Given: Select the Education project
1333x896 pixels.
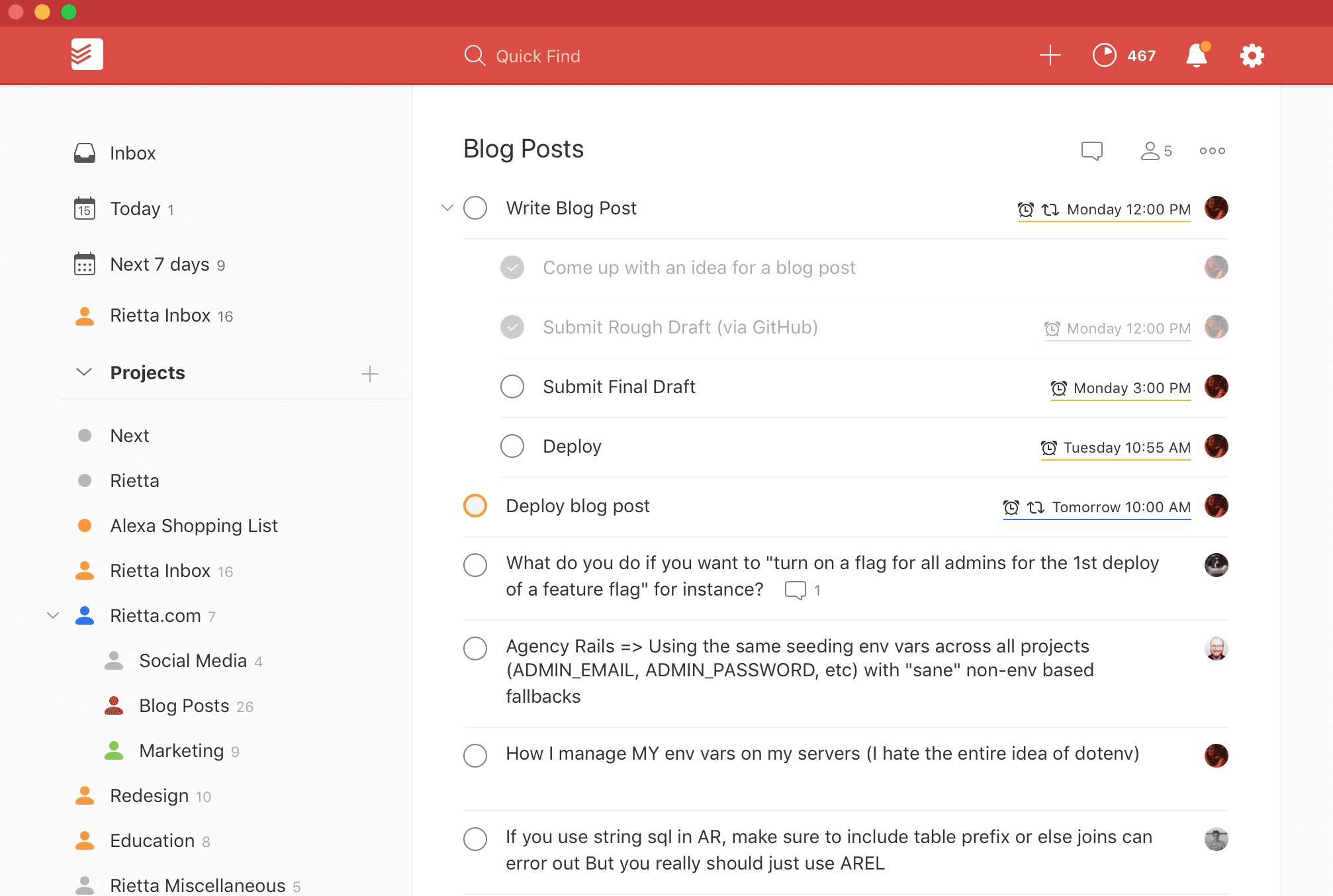Looking at the screenshot, I should (x=152, y=840).
